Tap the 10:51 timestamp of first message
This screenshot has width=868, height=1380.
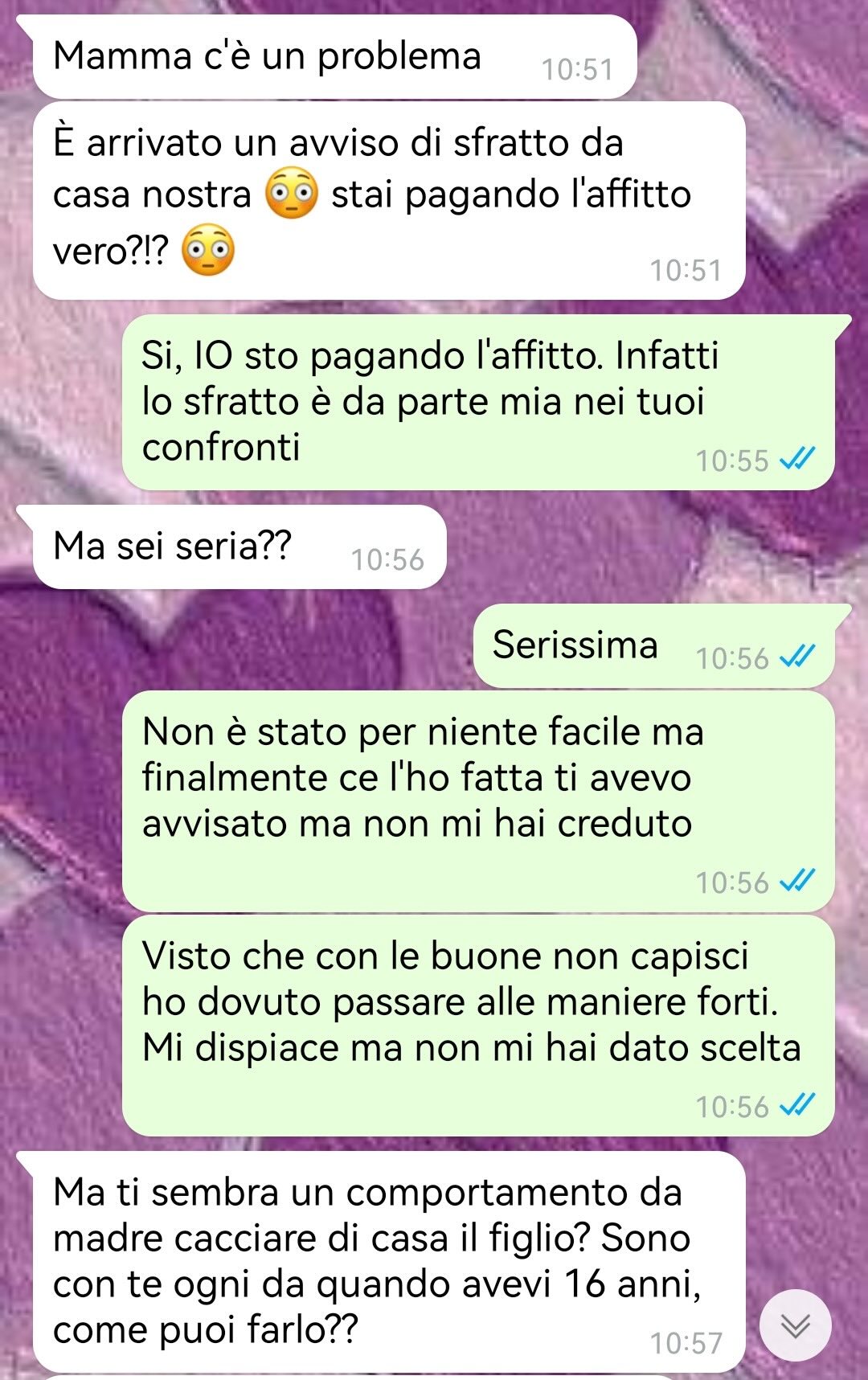click(577, 70)
